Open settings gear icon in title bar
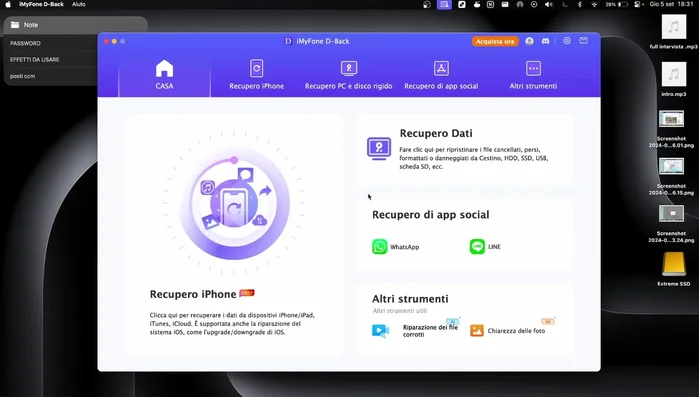699x397 pixels. pyautogui.click(x=567, y=41)
